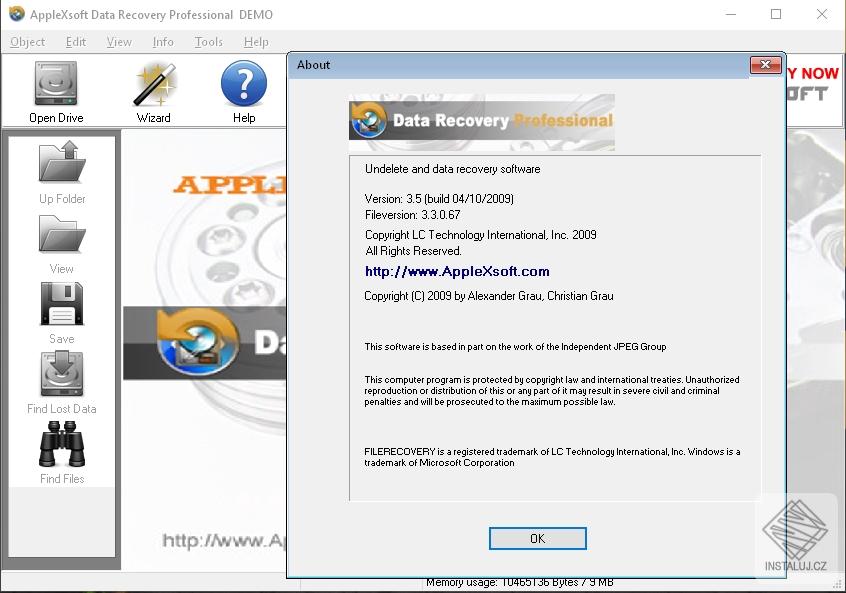Open the Edit menu
Image resolution: width=846 pixels, height=593 pixels.
click(76, 42)
